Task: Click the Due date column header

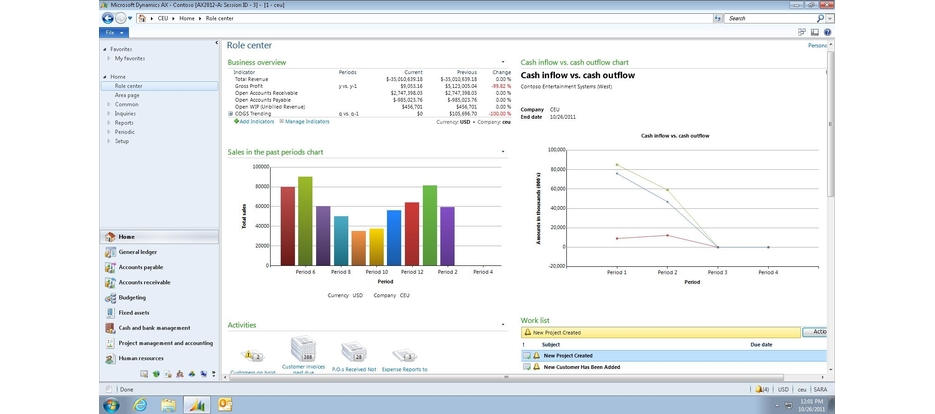Action: (x=761, y=345)
